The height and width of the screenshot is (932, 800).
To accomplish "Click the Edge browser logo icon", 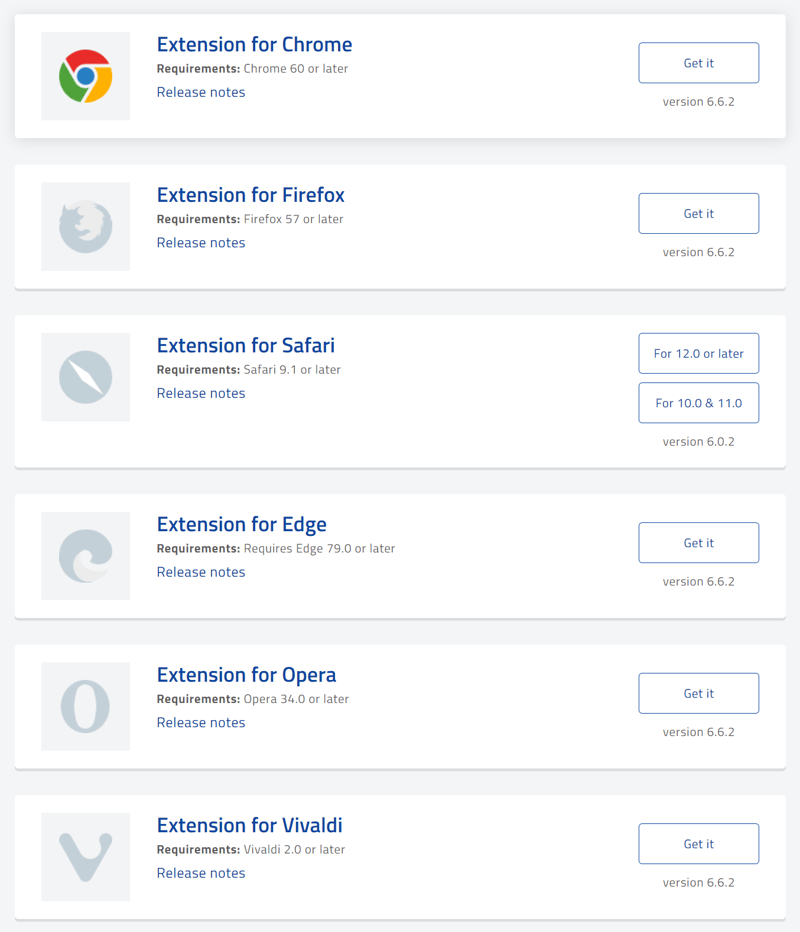I will coord(86,556).
